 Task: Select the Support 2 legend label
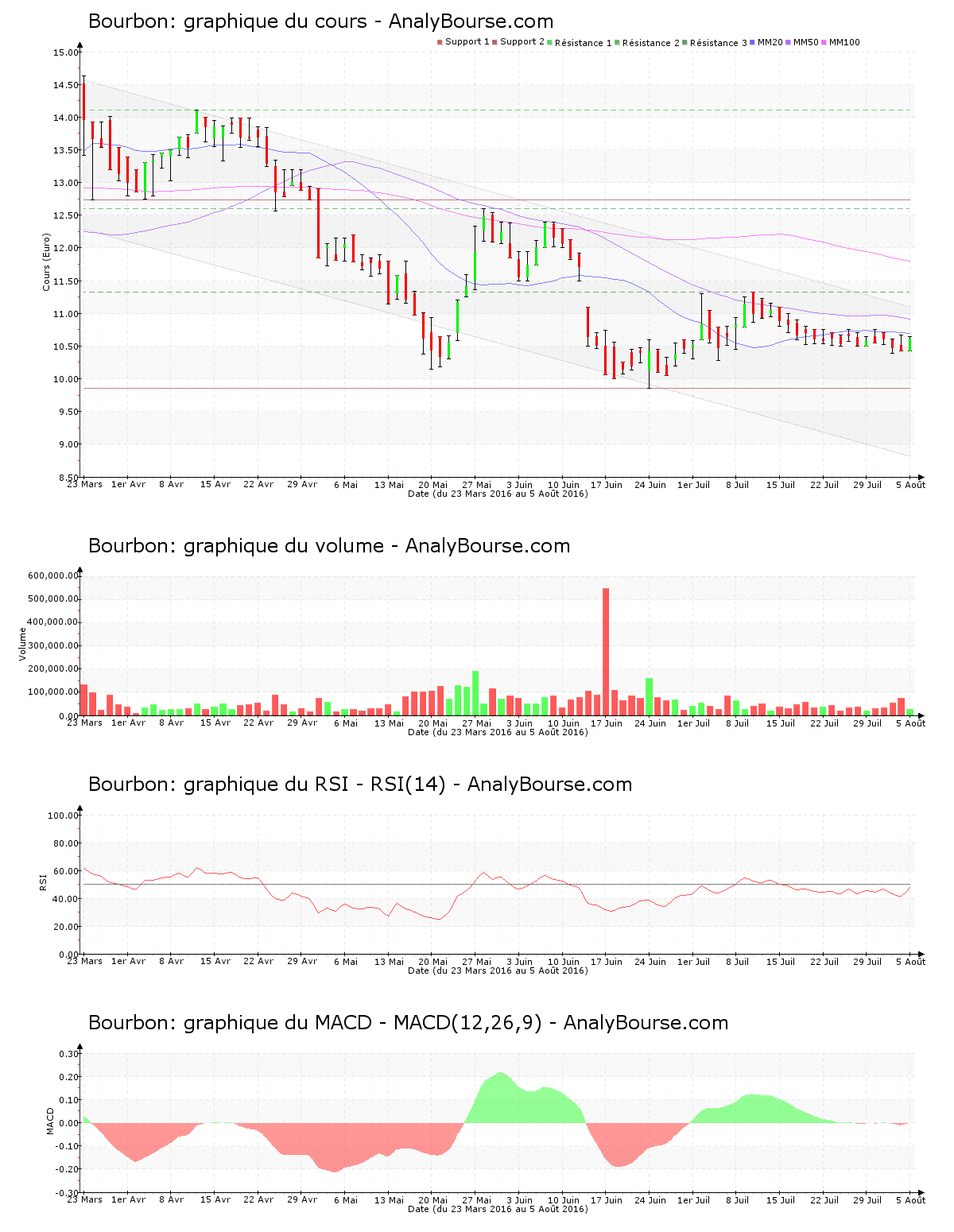pyautogui.click(x=522, y=42)
